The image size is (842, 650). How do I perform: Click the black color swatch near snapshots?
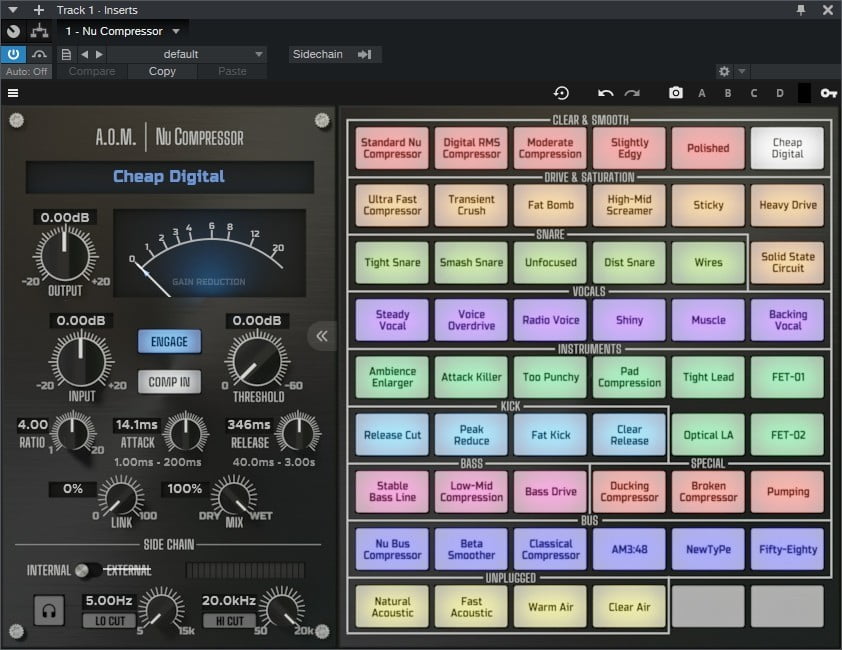point(804,93)
